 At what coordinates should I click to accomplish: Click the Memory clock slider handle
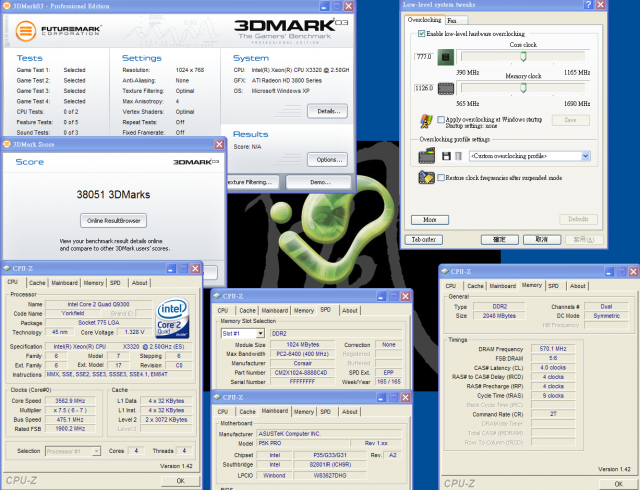523,87
